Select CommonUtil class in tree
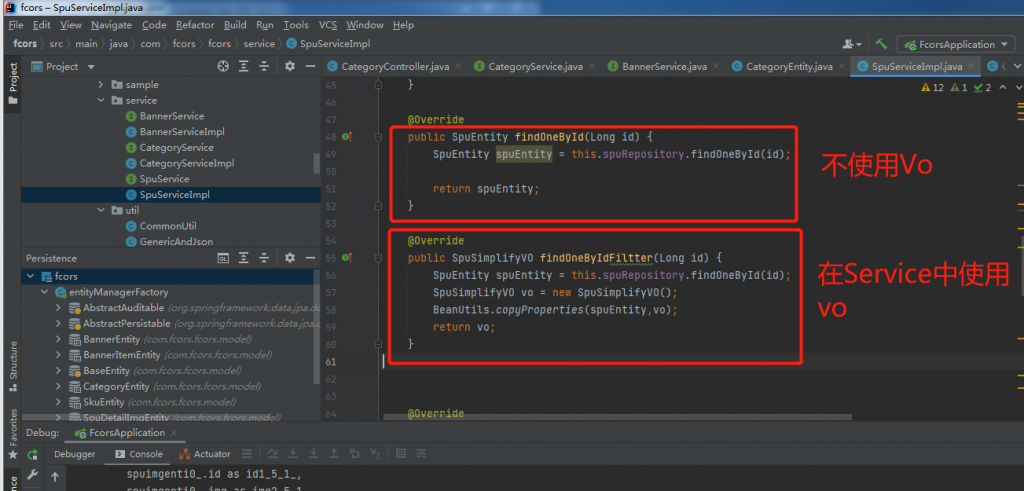The image size is (1024, 491). 161,226
